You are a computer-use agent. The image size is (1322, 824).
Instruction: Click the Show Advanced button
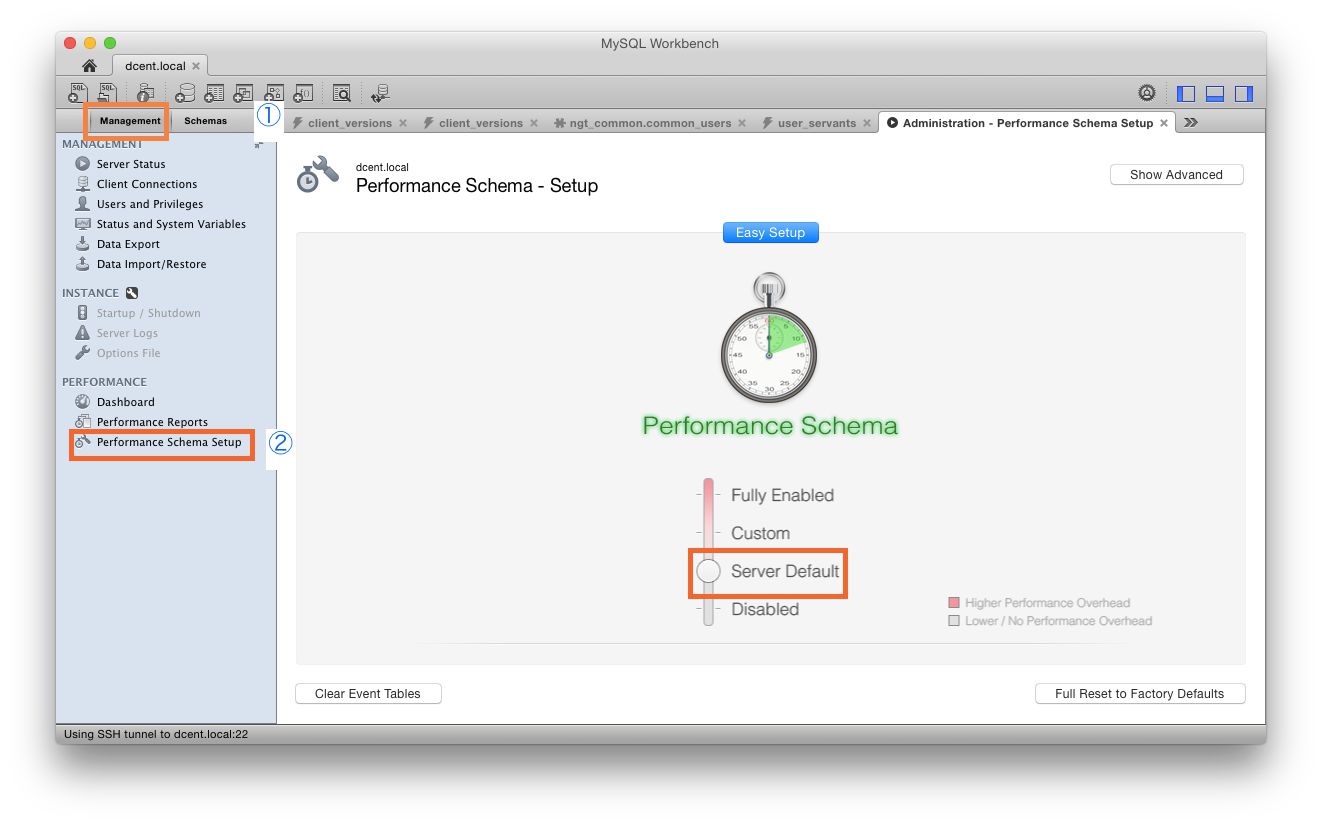(1176, 174)
